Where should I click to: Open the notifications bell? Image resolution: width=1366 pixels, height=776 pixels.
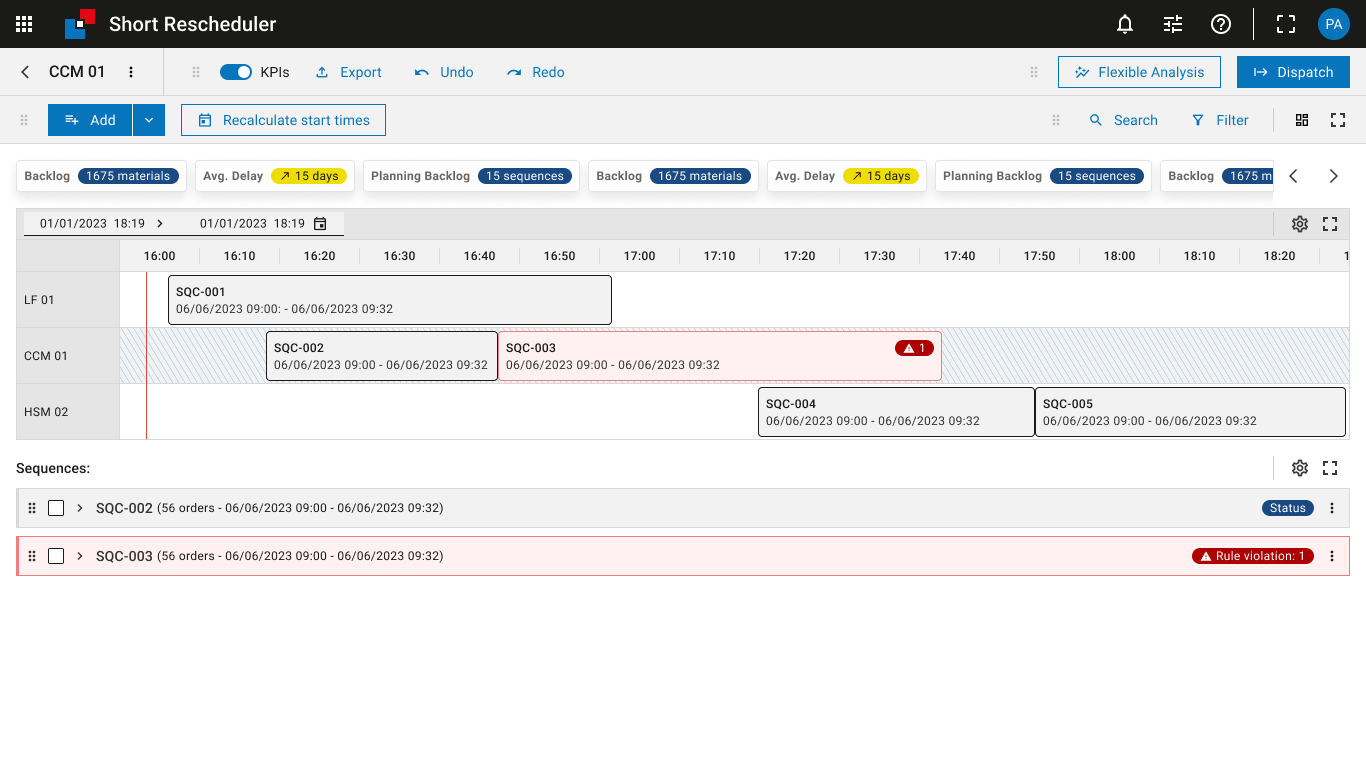(1125, 24)
